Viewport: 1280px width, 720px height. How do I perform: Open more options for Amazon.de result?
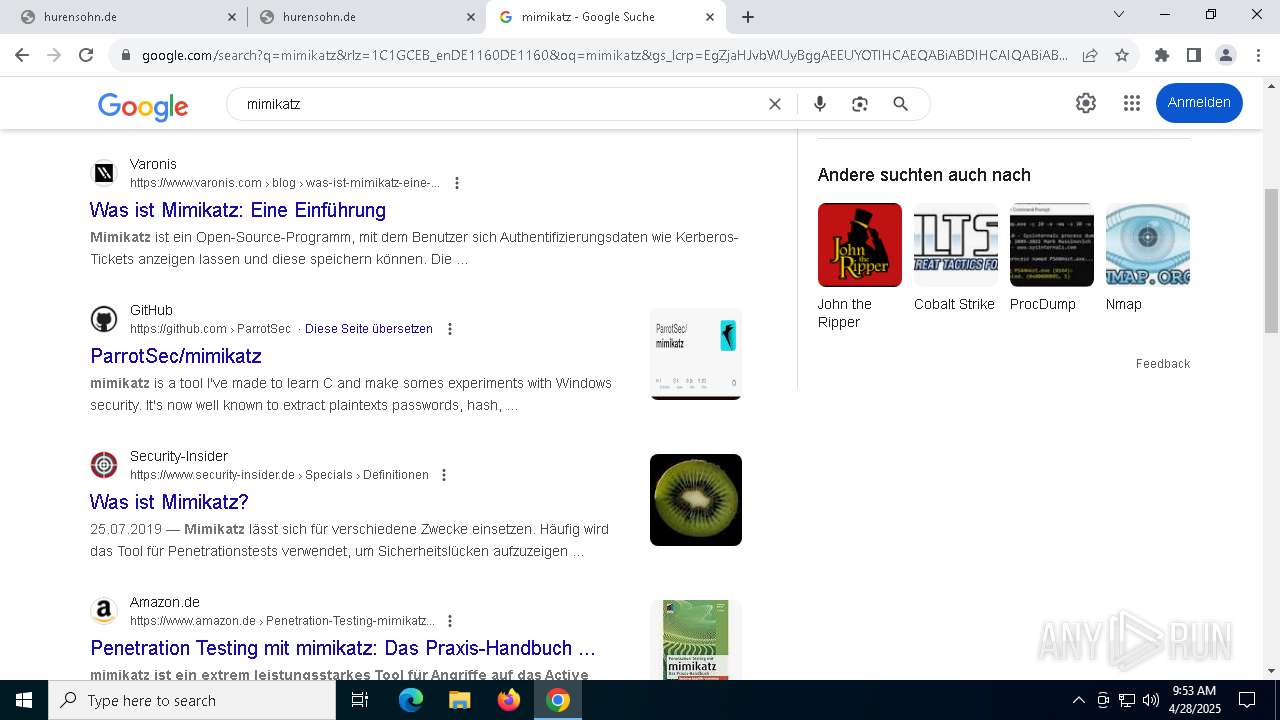(x=450, y=621)
